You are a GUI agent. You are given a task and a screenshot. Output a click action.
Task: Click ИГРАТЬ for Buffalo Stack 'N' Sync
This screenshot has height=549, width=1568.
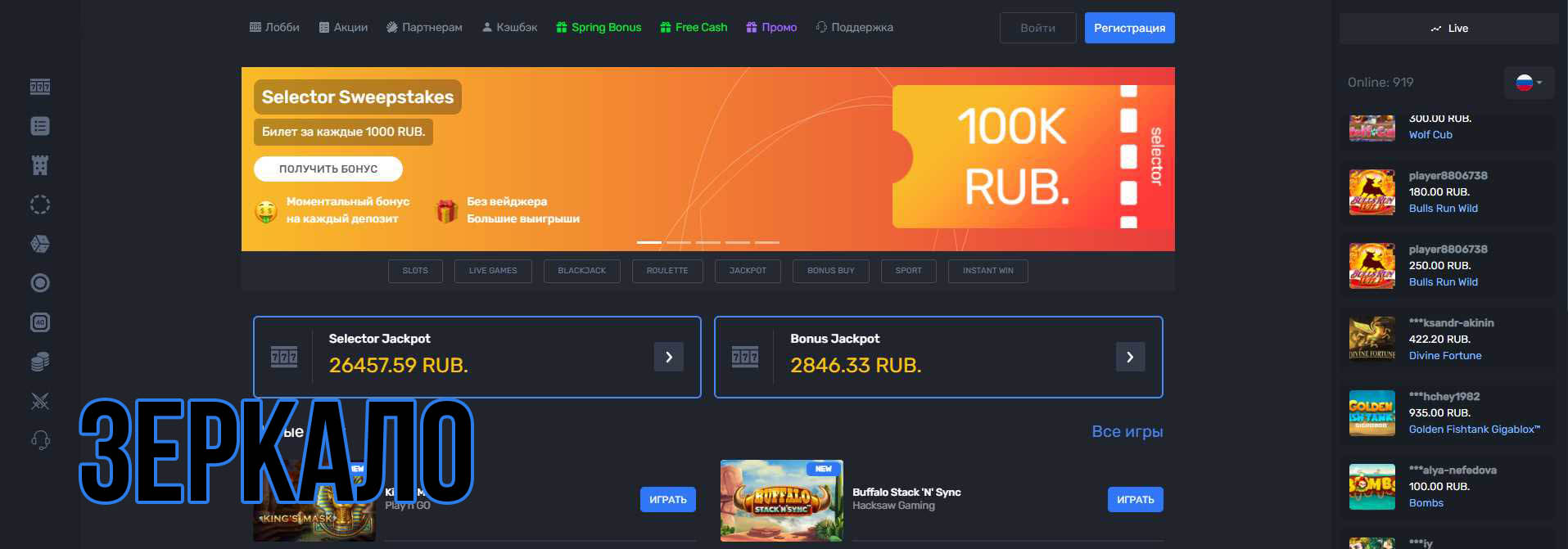point(1136,500)
